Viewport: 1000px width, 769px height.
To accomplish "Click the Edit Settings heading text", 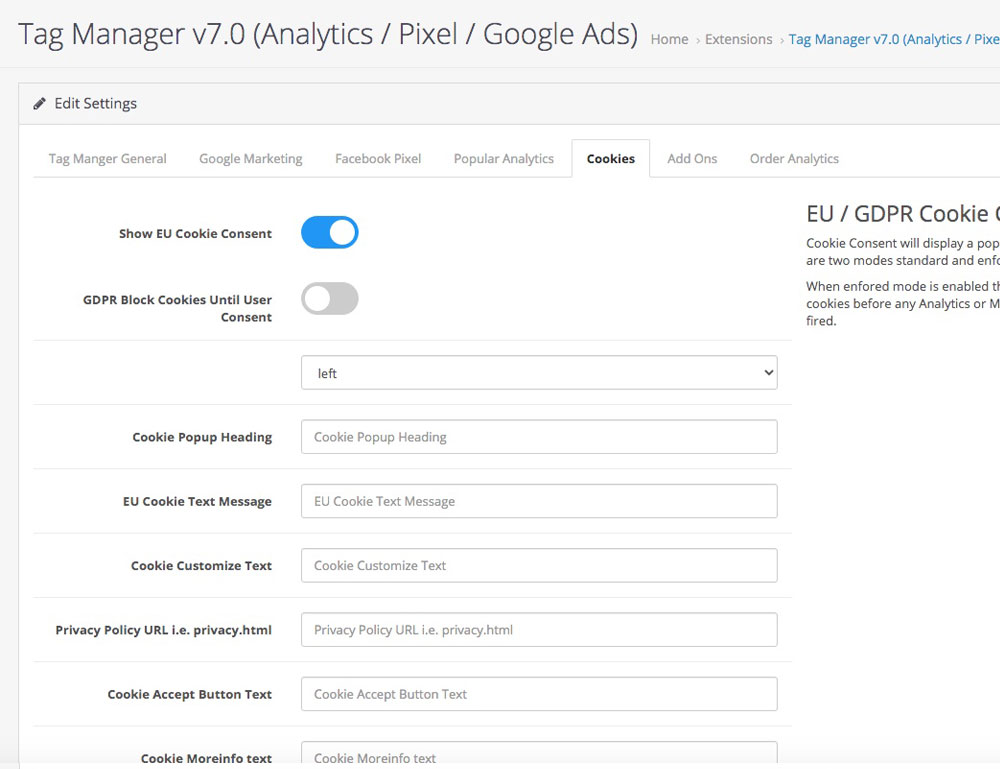I will click(x=96, y=103).
